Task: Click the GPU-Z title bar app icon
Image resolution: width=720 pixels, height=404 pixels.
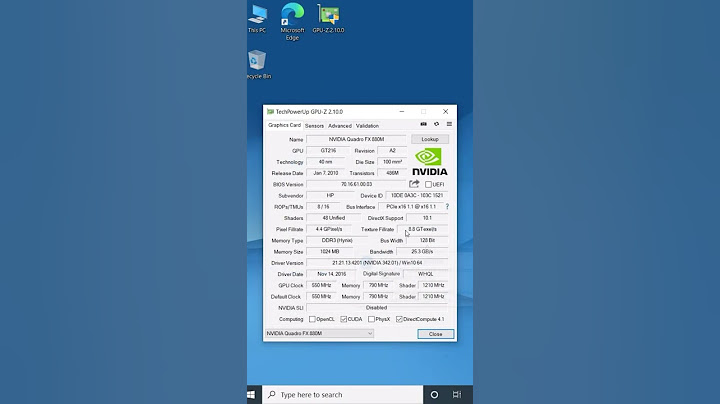Action: (270, 112)
